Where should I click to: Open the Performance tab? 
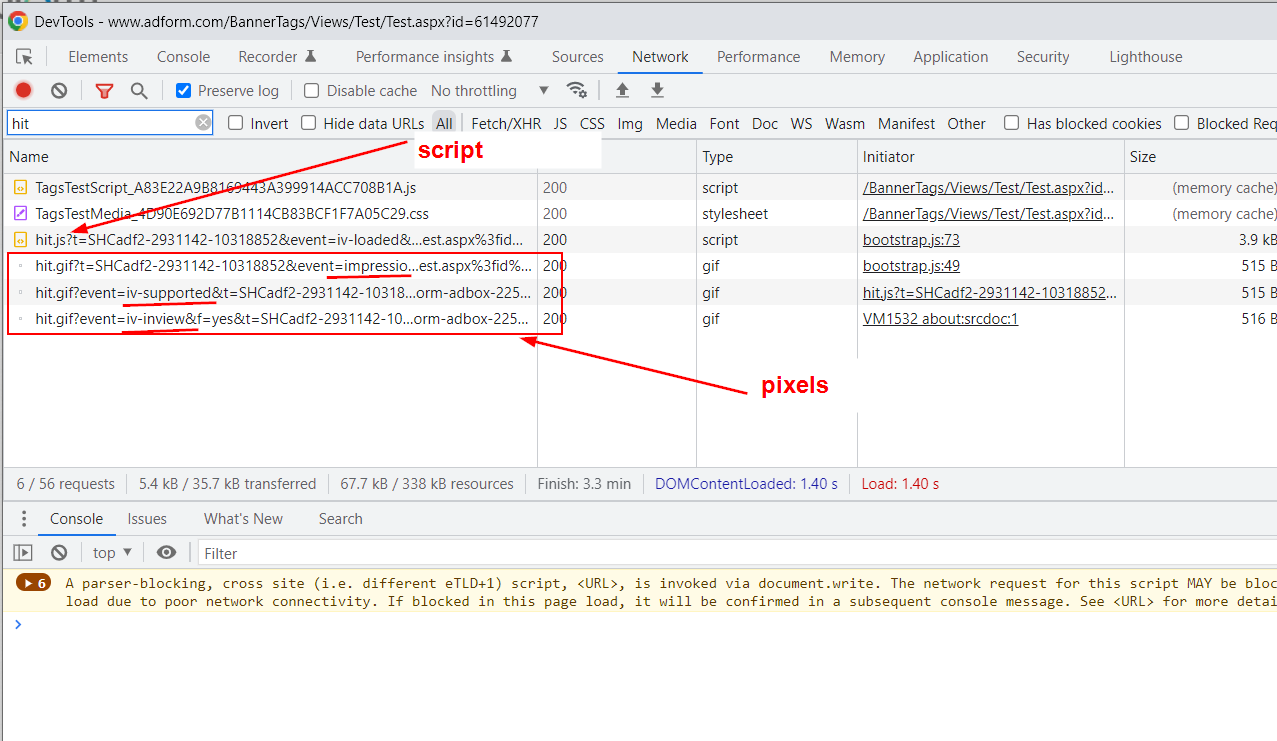(759, 57)
